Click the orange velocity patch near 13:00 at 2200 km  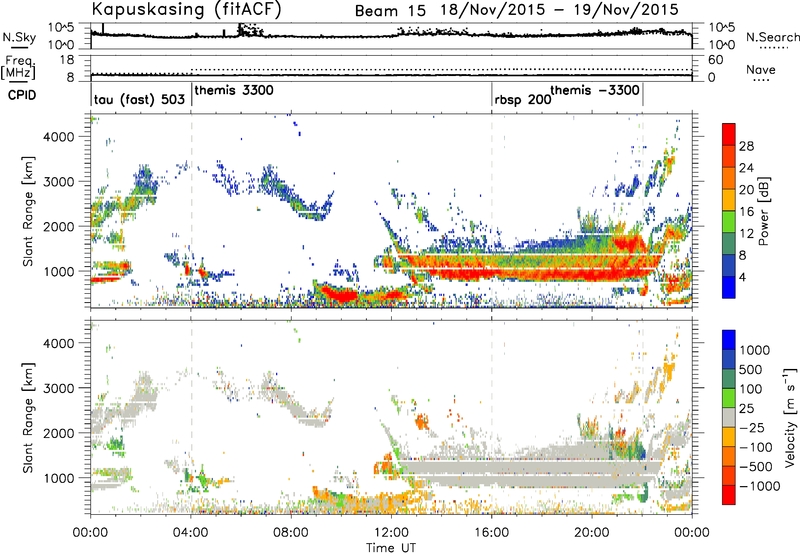click(x=422, y=422)
